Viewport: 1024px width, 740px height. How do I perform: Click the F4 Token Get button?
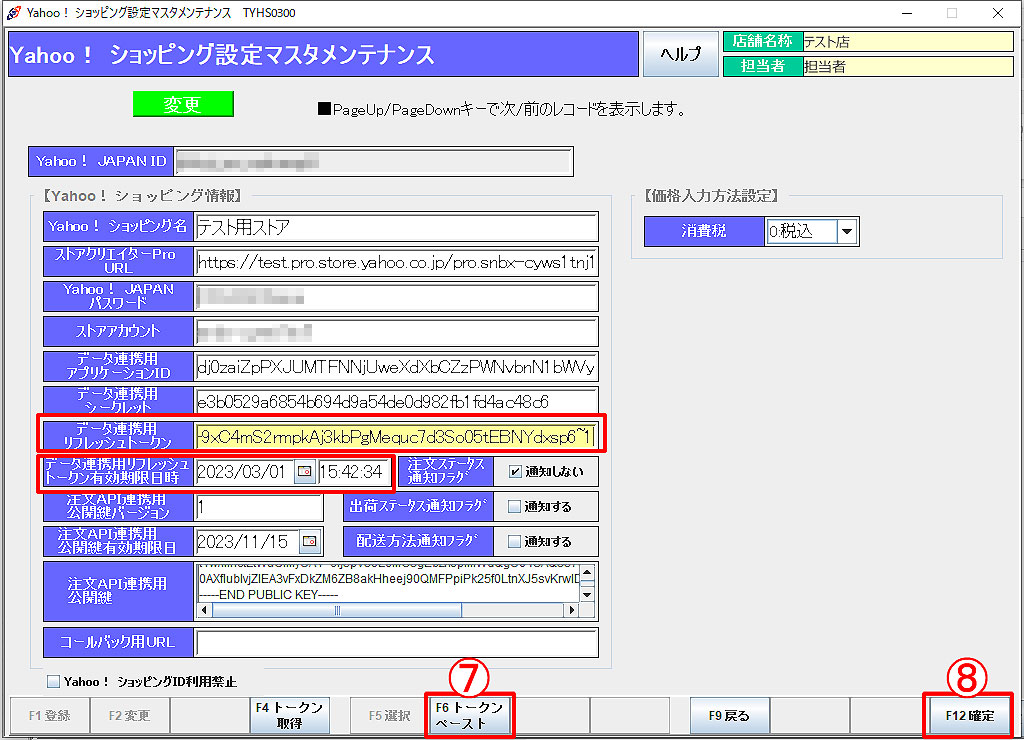point(290,715)
